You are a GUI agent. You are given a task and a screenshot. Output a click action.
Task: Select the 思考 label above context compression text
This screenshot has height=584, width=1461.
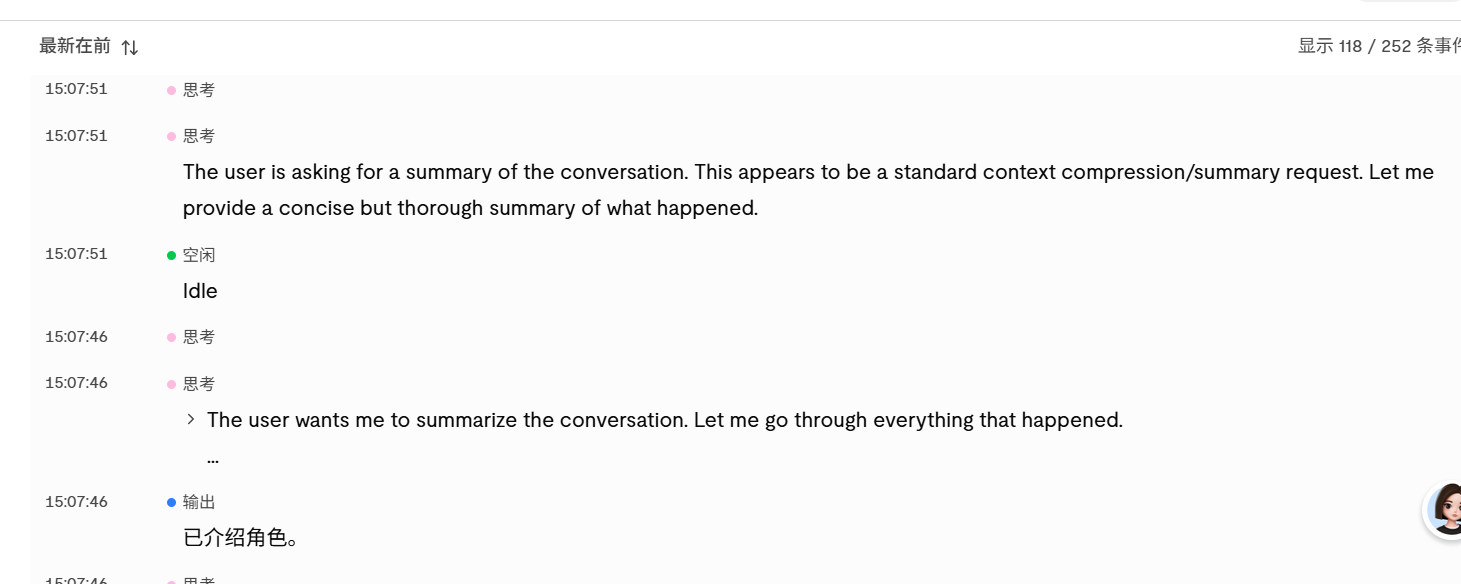[199, 136]
